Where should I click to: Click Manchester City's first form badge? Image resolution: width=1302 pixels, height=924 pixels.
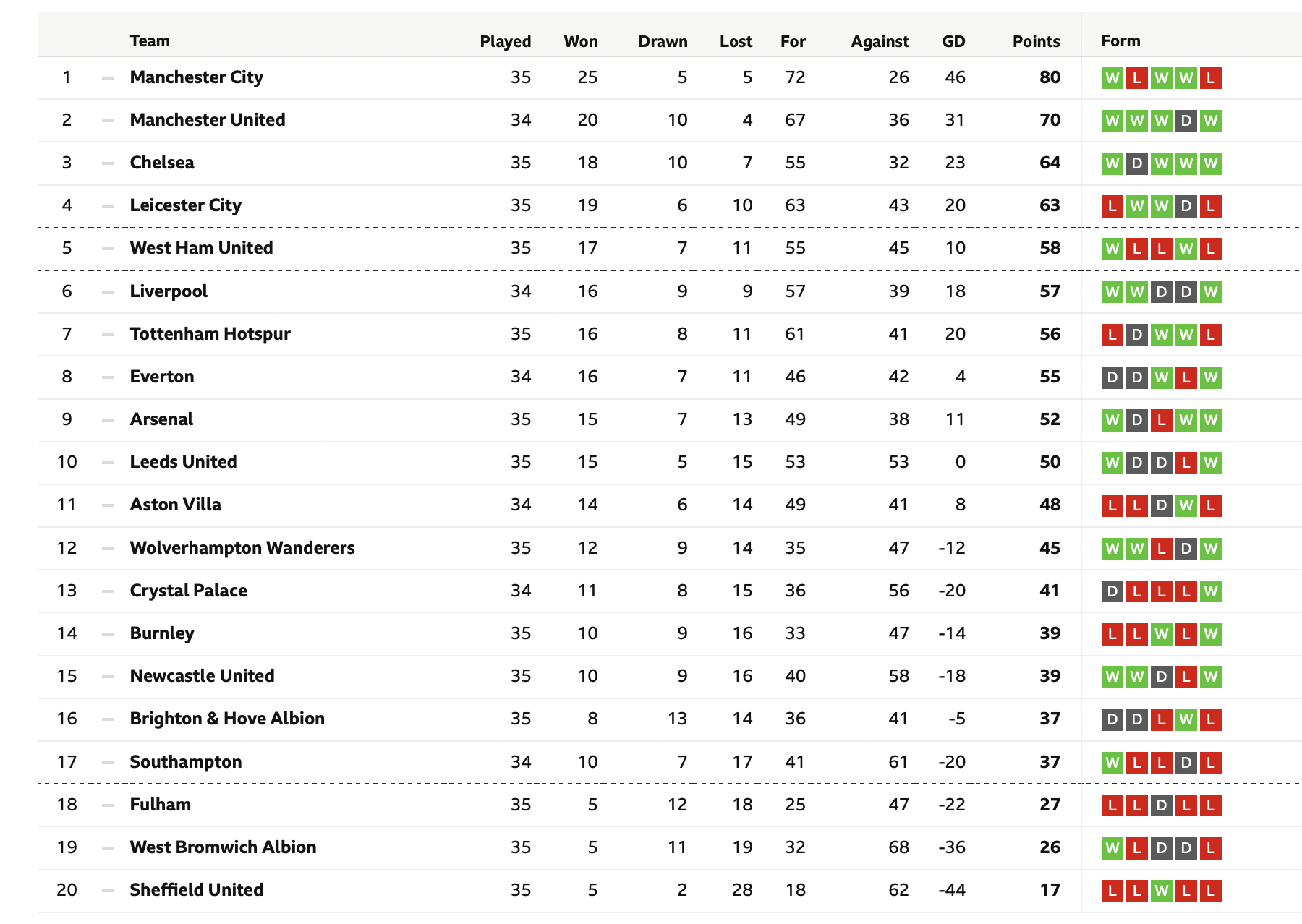pos(1112,78)
